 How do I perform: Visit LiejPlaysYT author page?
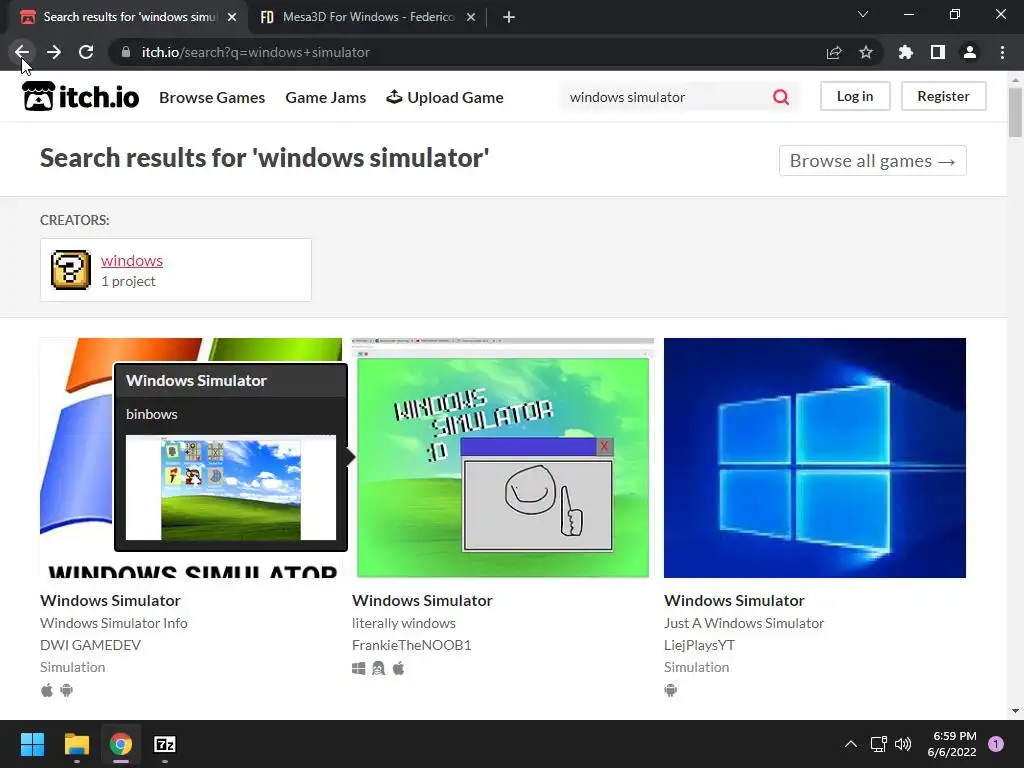(699, 645)
